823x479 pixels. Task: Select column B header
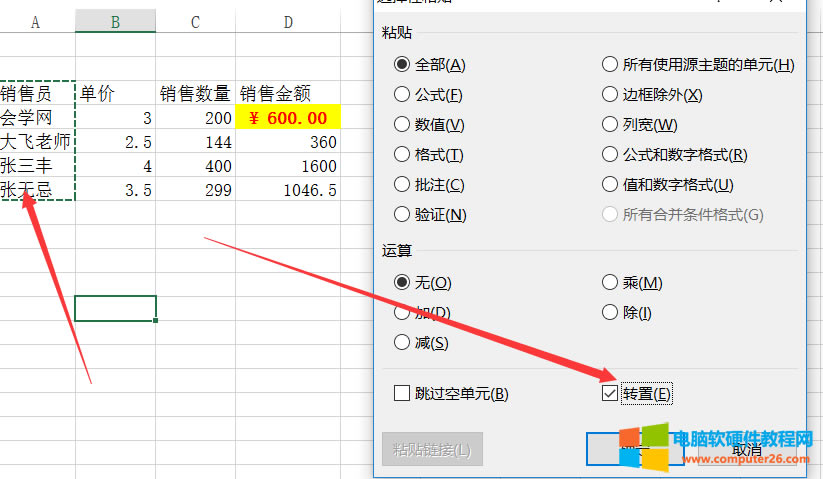click(115, 22)
